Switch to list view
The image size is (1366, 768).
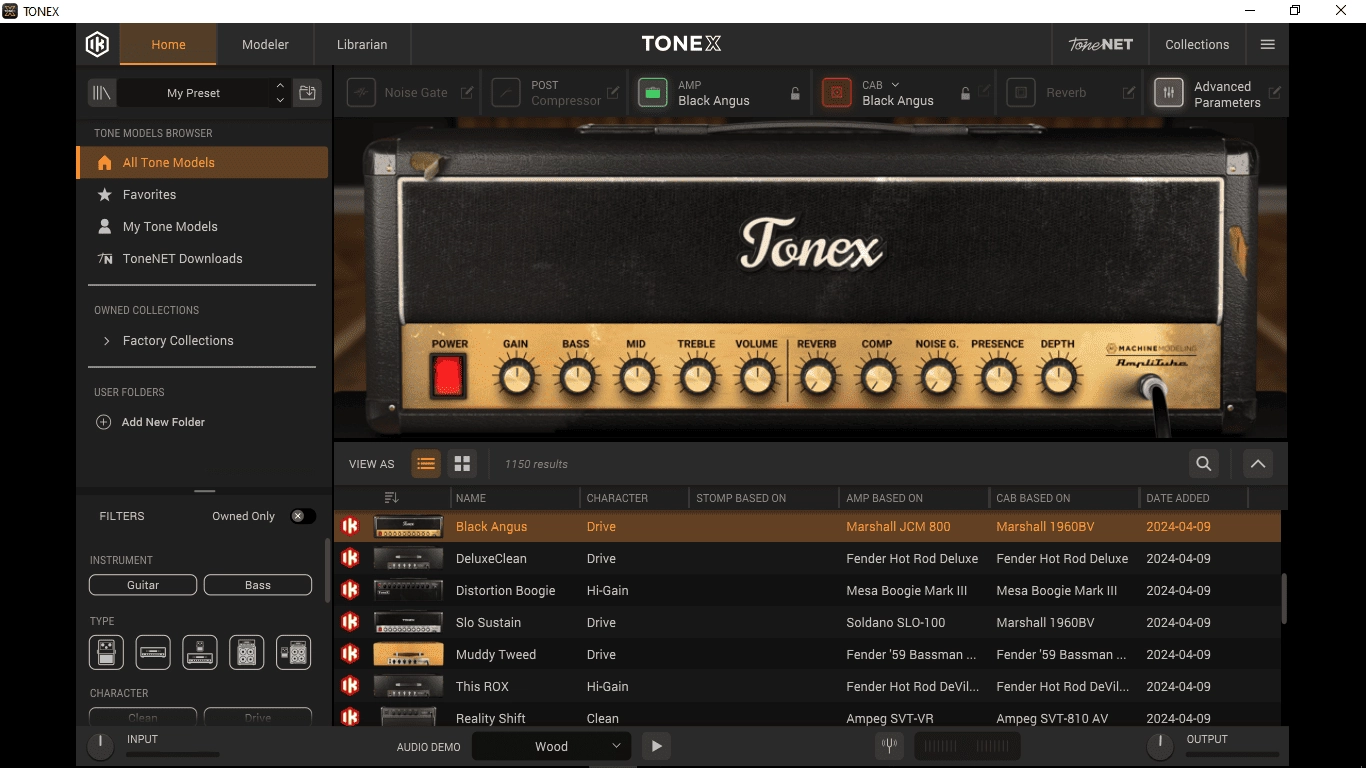tap(426, 464)
